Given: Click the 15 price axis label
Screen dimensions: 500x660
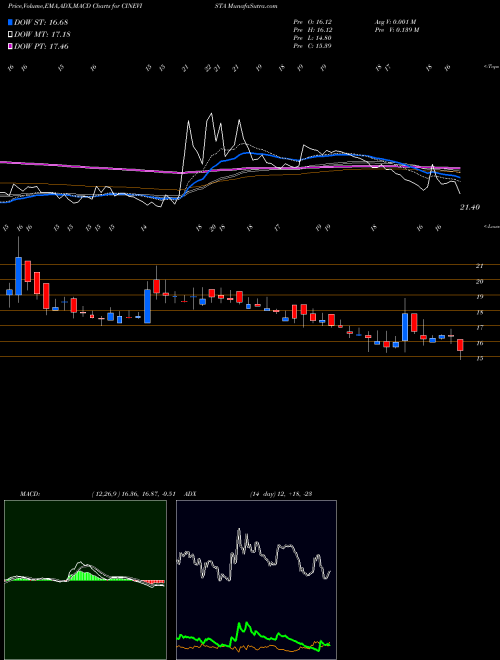Looking at the screenshot, I should [x=479, y=359].
